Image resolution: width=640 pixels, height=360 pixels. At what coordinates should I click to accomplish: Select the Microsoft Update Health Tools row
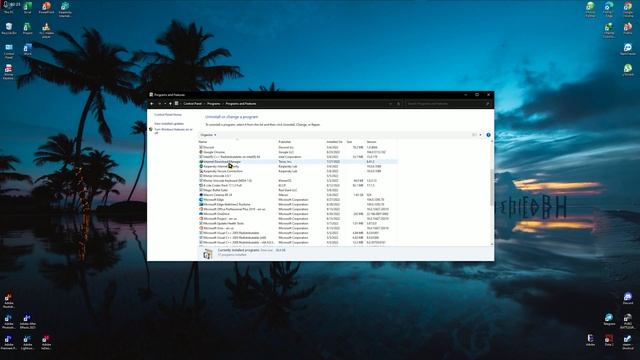click(297, 223)
